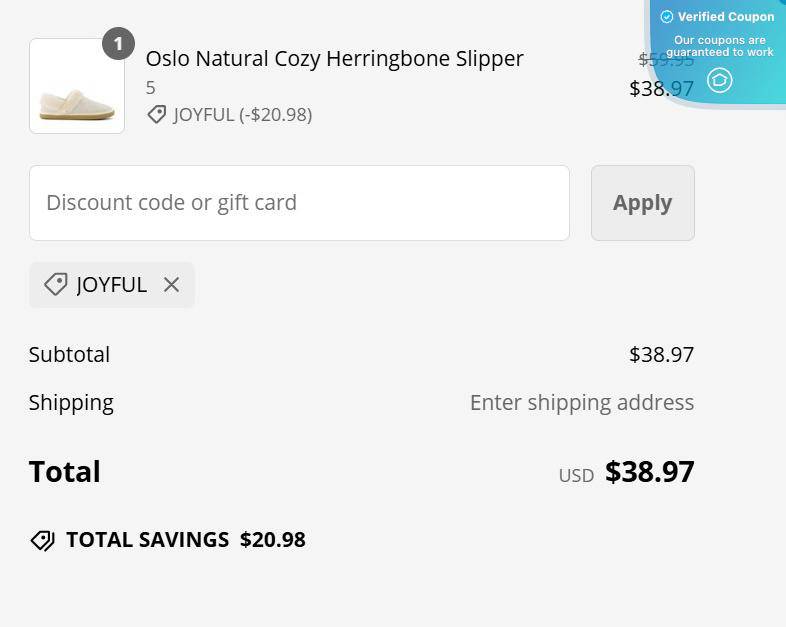Click the crossed-out original price $59.95
Image resolution: width=786 pixels, height=627 pixels.
coord(665,60)
